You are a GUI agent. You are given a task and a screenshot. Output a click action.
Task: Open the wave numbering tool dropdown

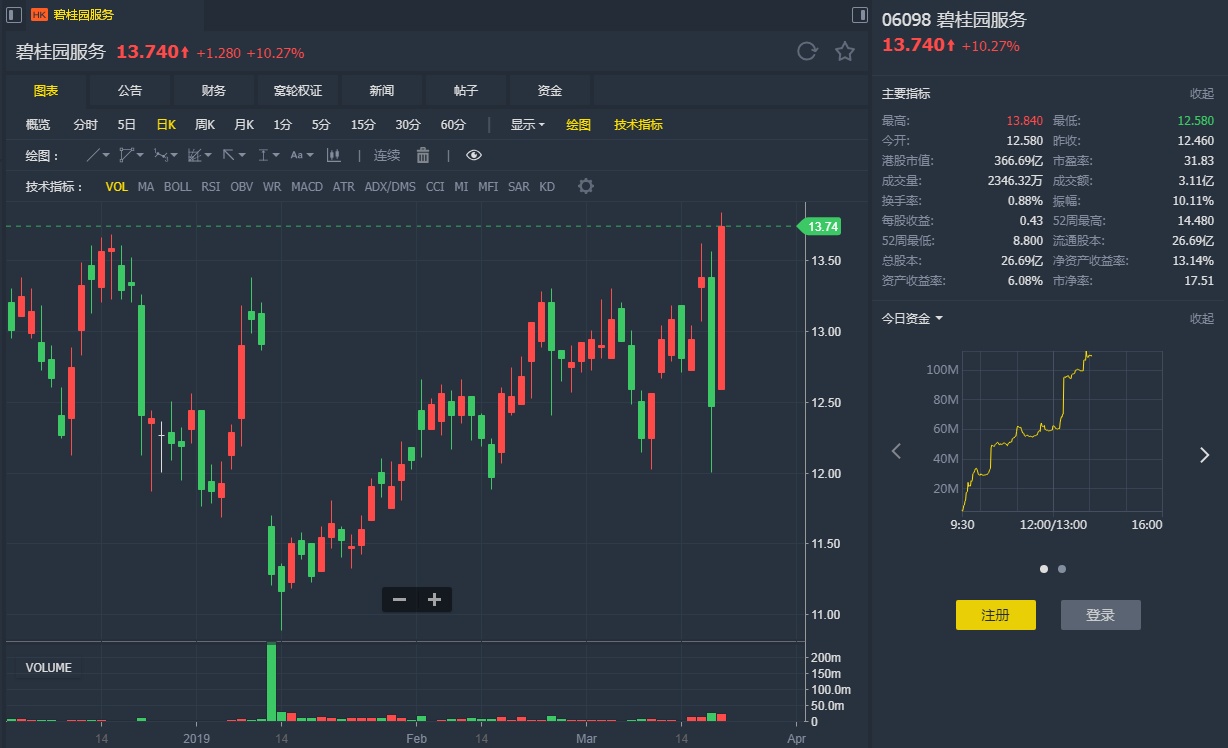[x=166, y=155]
